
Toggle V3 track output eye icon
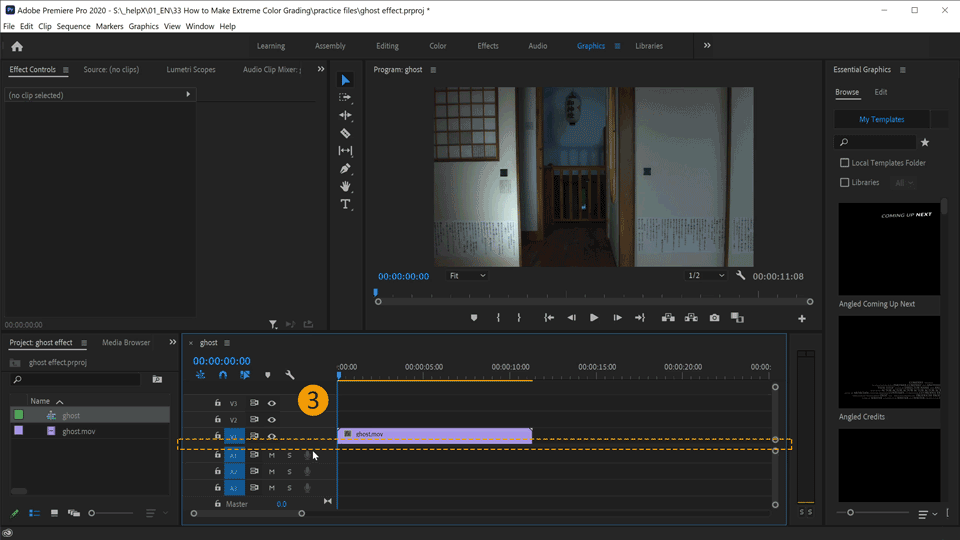[271, 403]
